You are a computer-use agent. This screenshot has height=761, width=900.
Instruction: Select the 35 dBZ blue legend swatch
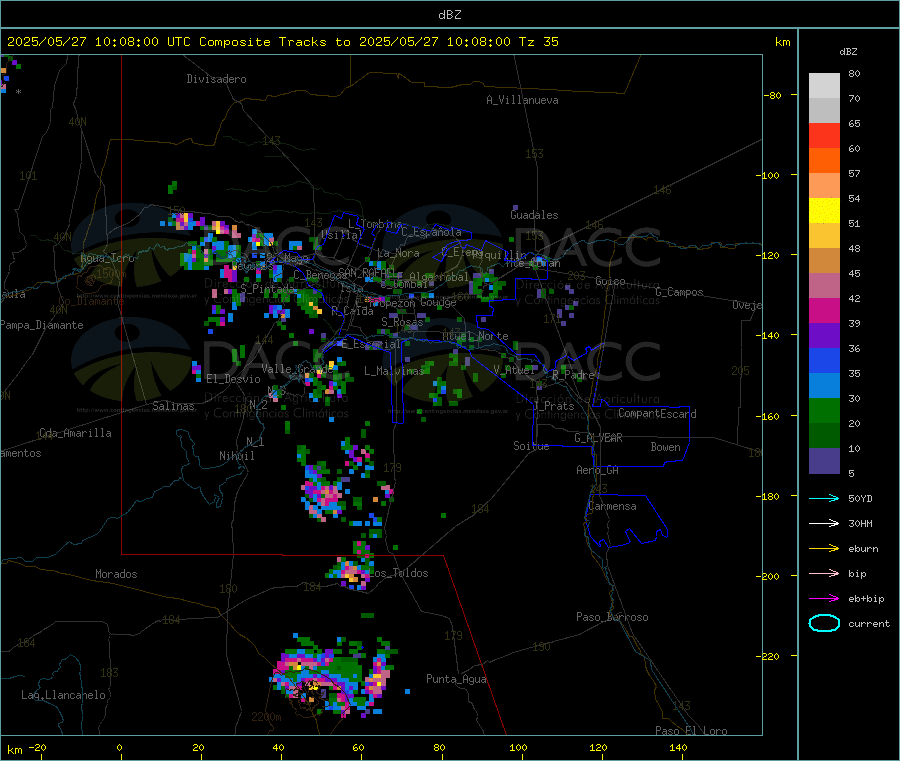tap(824, 360)
